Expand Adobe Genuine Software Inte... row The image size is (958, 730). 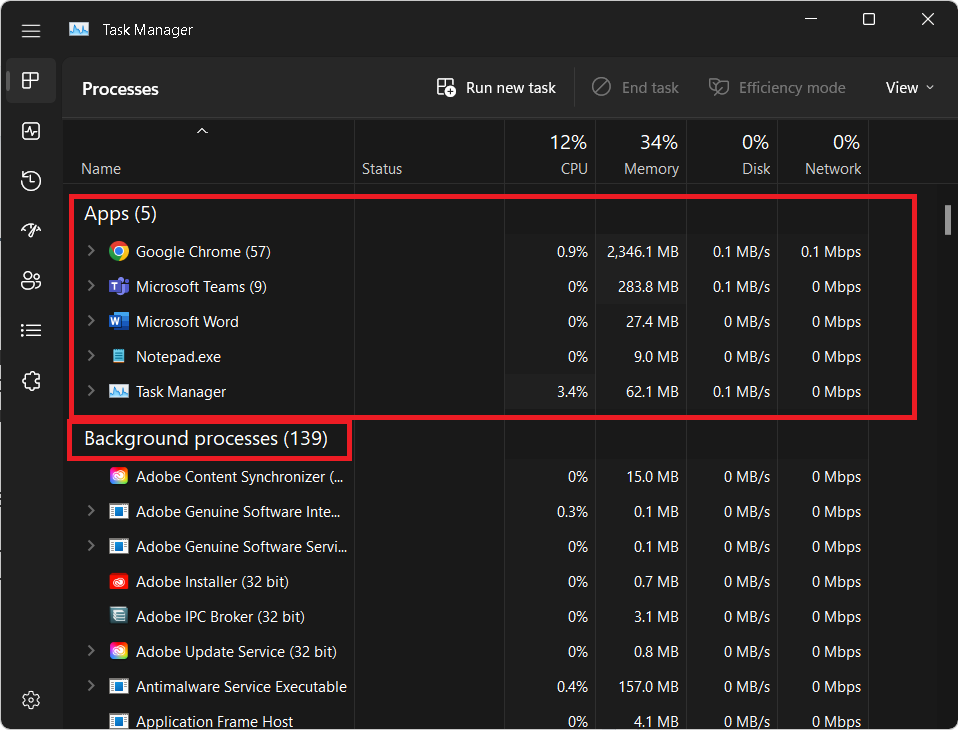point(91,510)
